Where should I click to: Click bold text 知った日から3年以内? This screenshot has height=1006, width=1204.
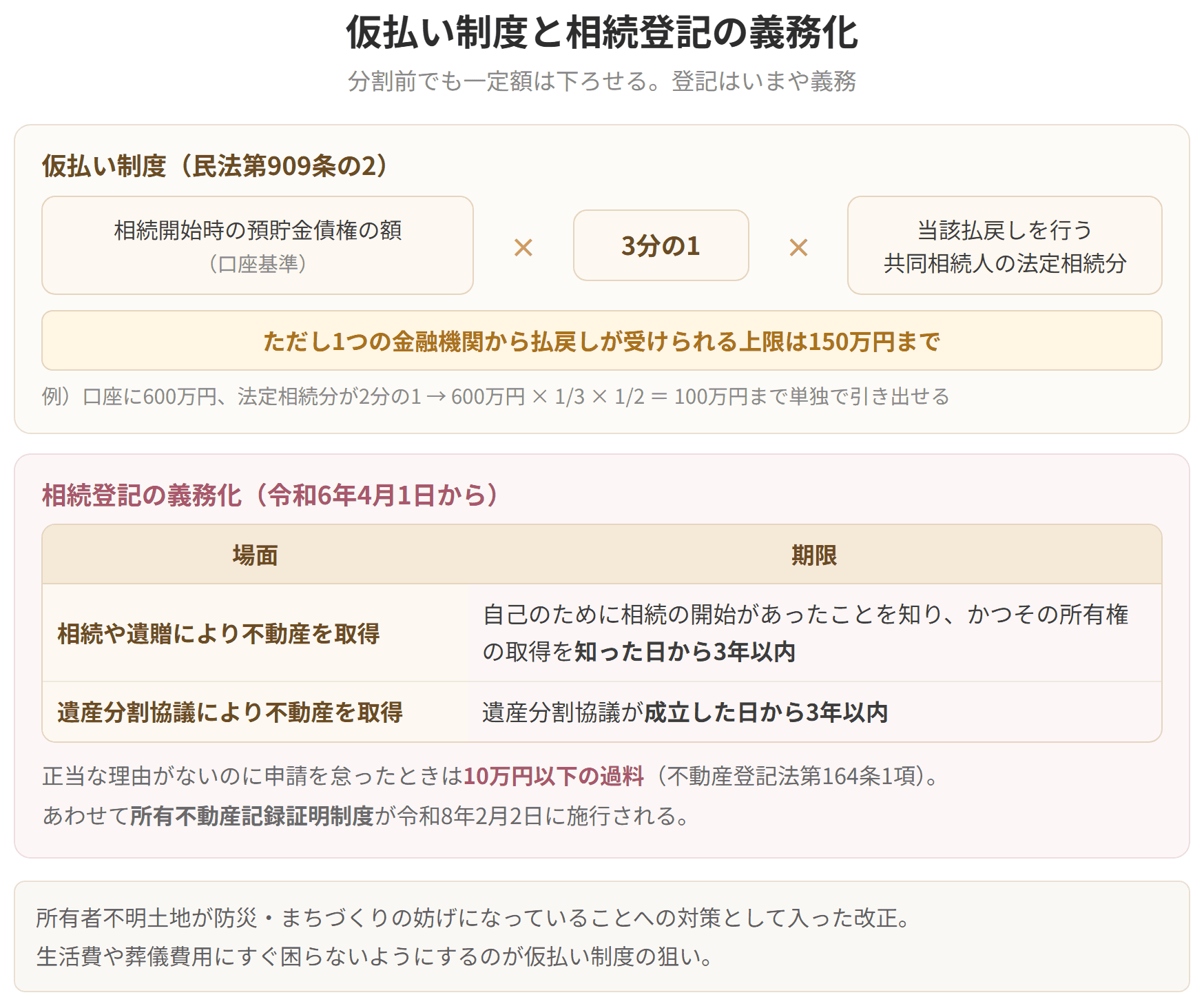[685, 652]
